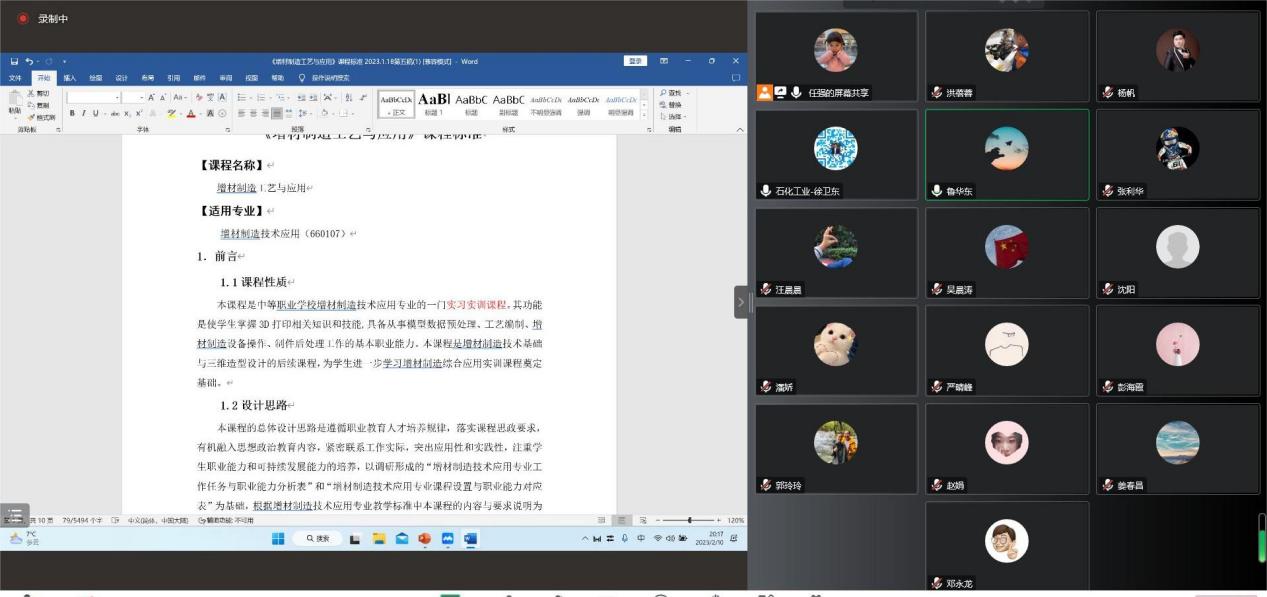Viewport: 1267px width, 597px height.
Task: Click the Paste (粘贴) button in clipboard group
Action: [16, 101]
